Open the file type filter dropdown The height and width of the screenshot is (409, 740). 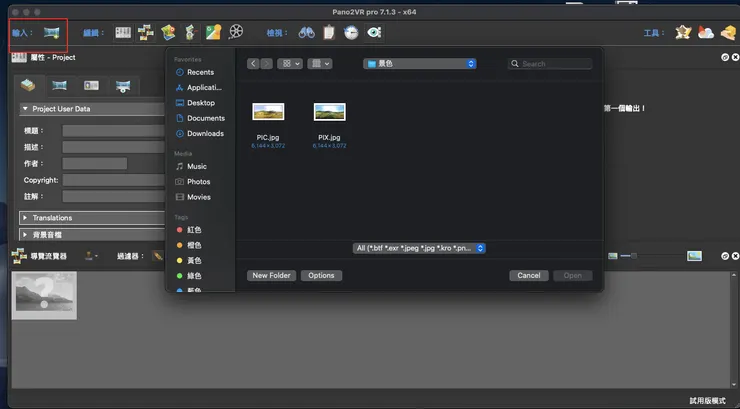click(419, 248)
